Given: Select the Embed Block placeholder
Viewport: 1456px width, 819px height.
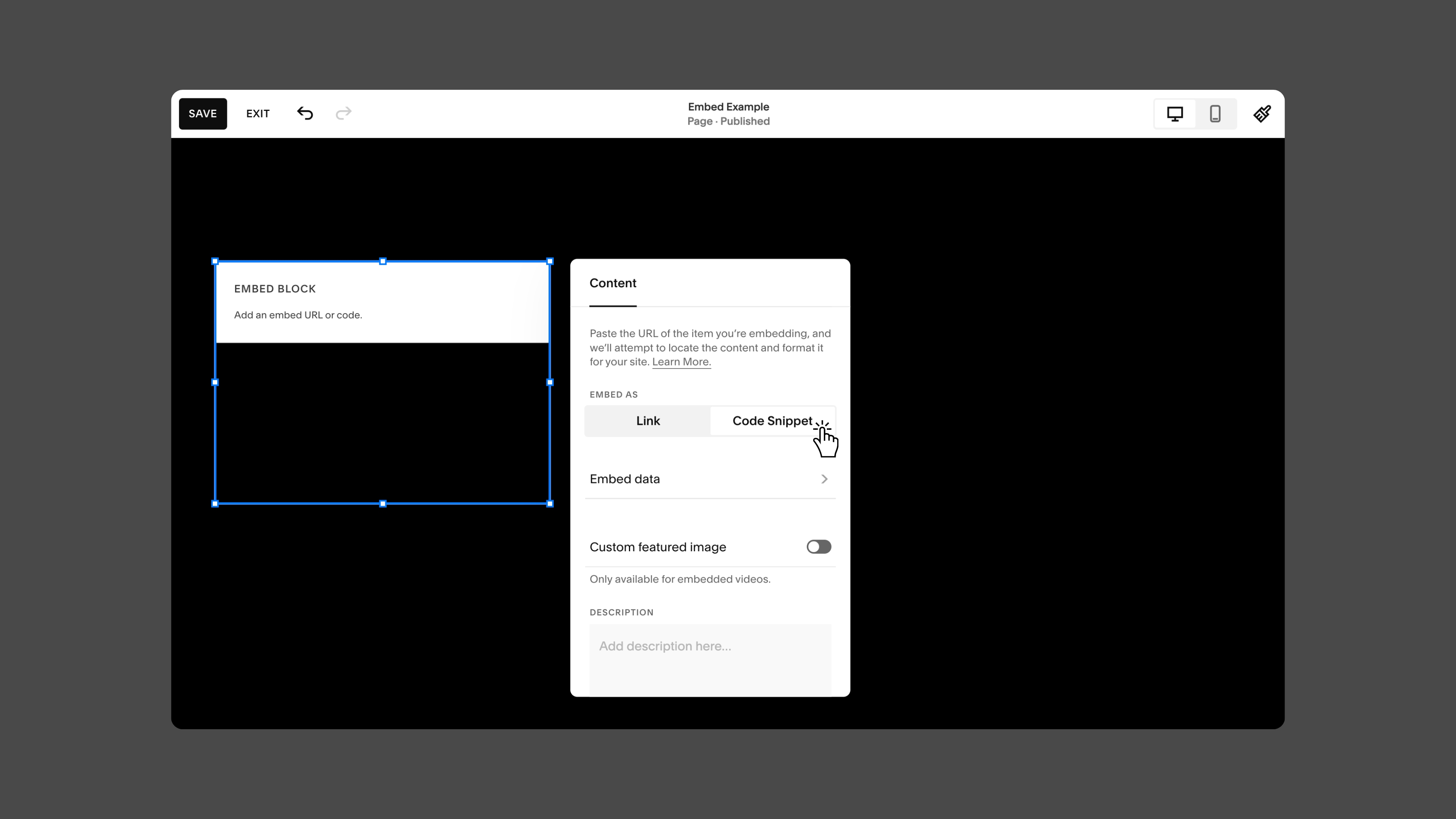Looking at the screenshot, I should (x=382, y=302).
